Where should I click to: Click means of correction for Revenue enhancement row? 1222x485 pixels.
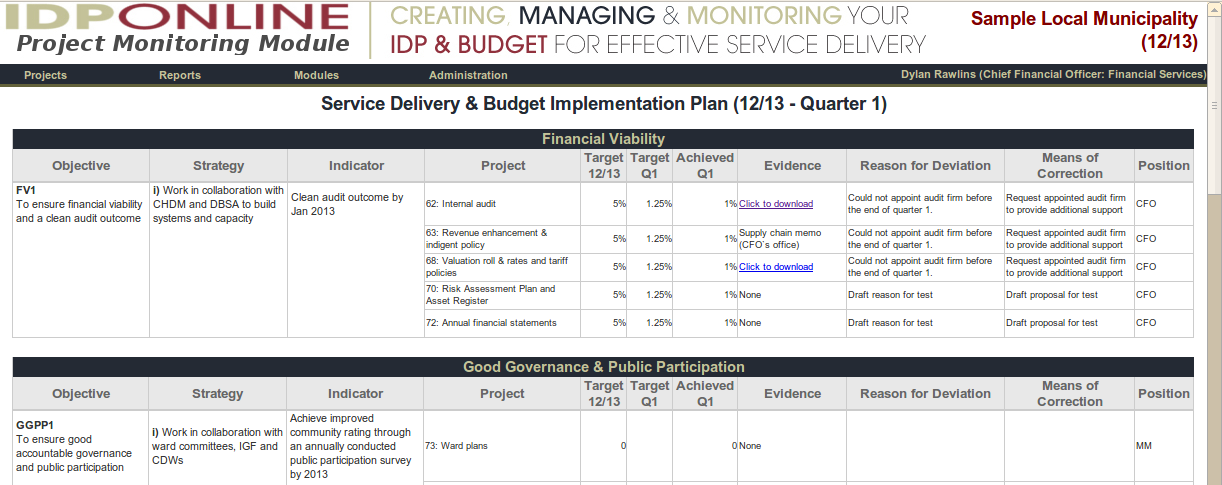click(x=1065, y=239)
